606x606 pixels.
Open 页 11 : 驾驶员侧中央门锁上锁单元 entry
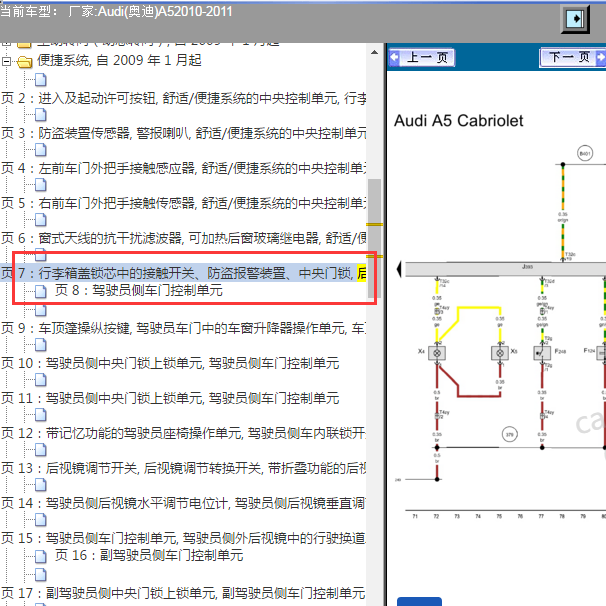tap(170, 398)
